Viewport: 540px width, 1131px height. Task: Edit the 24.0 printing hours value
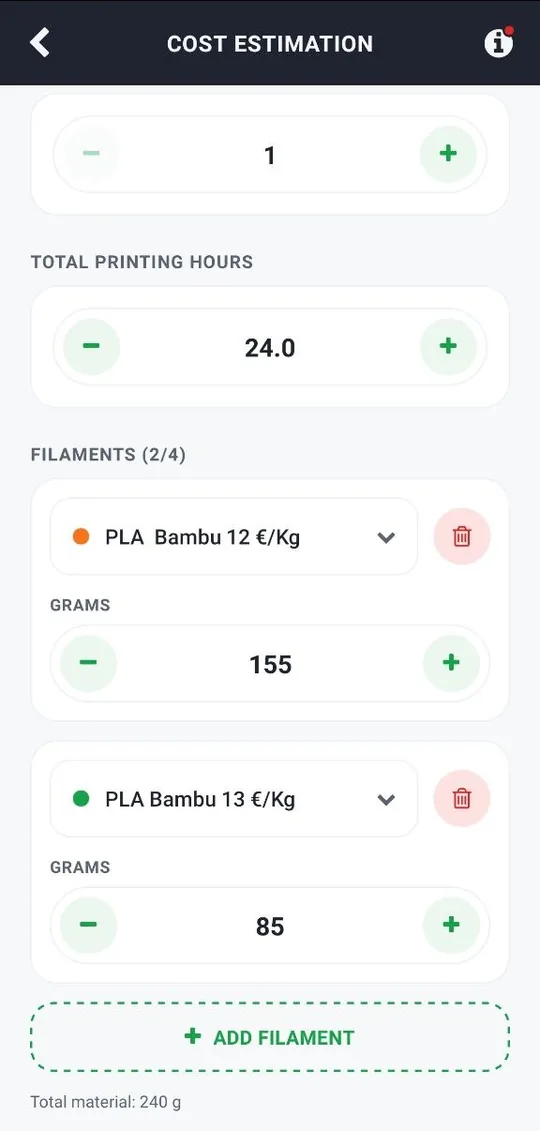(270, 348)
